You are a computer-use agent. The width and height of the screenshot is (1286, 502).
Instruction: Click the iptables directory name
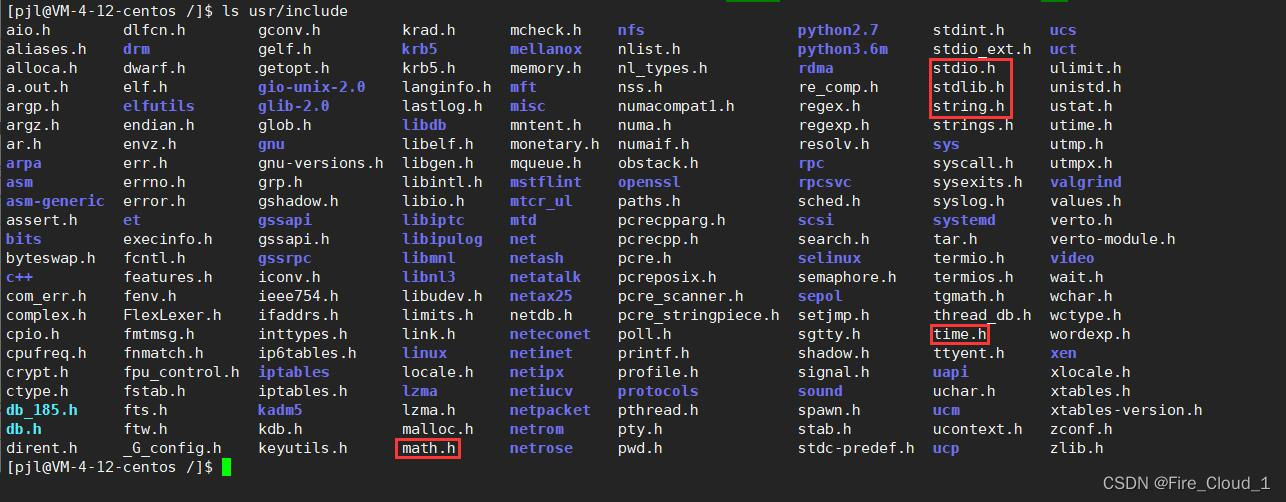tap(294, 372)
